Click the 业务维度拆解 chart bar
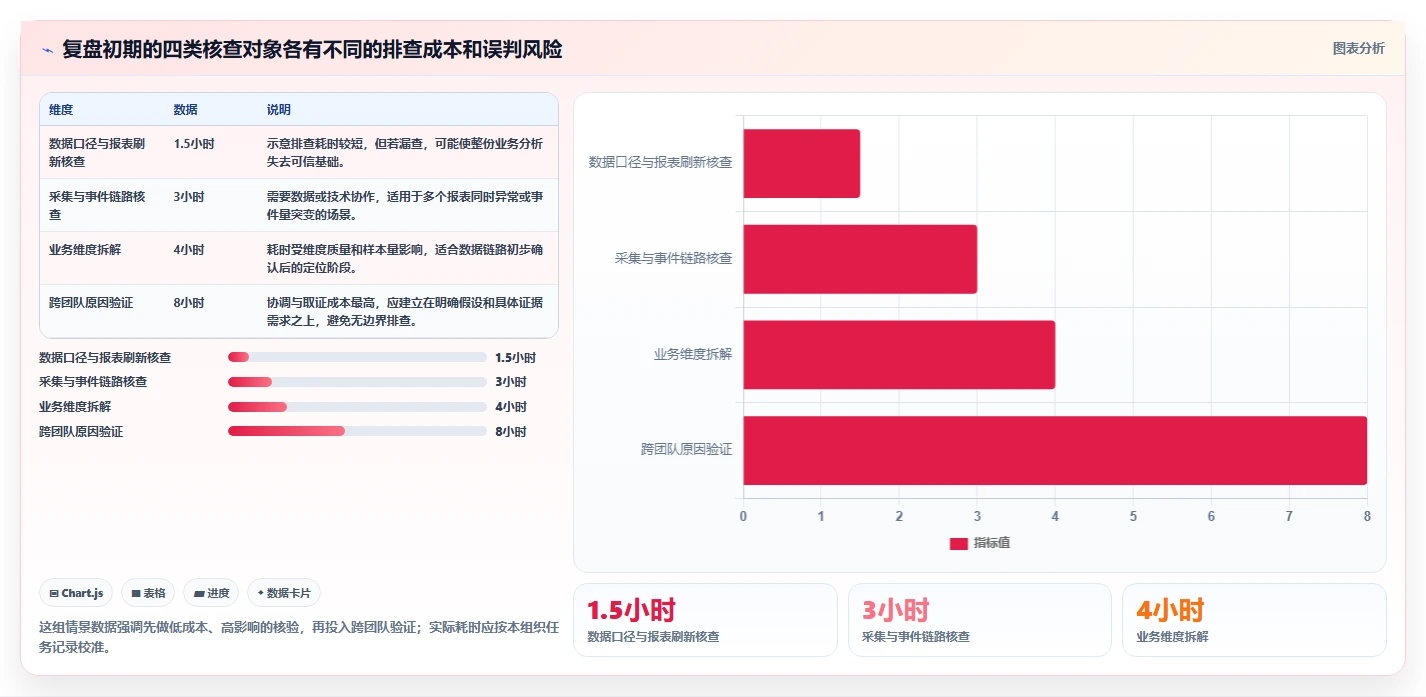The width and height of the screenshot is (1426, 697). pos(899,354)
